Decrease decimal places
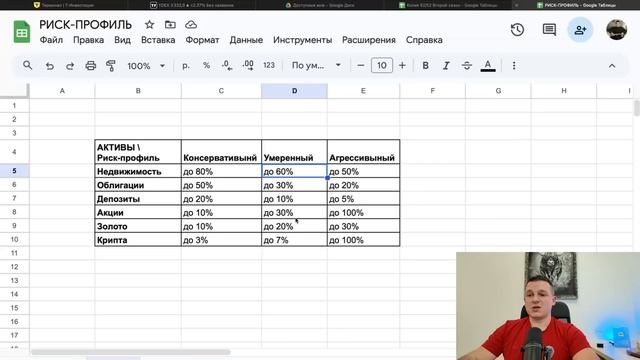Viewport: 640px width, 360px height. pos(227,66)
